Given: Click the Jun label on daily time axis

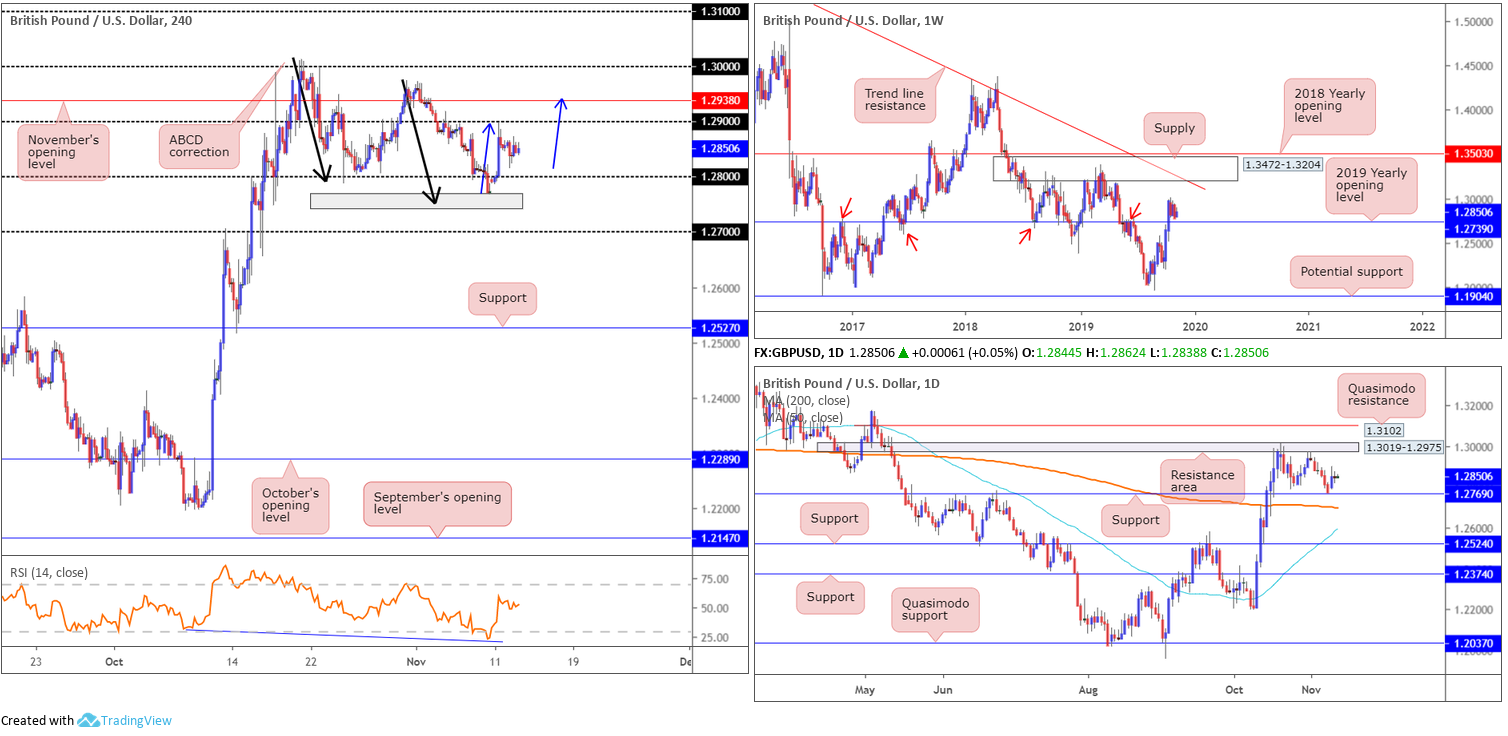Looking at the screenshot, I should (941, 689).
